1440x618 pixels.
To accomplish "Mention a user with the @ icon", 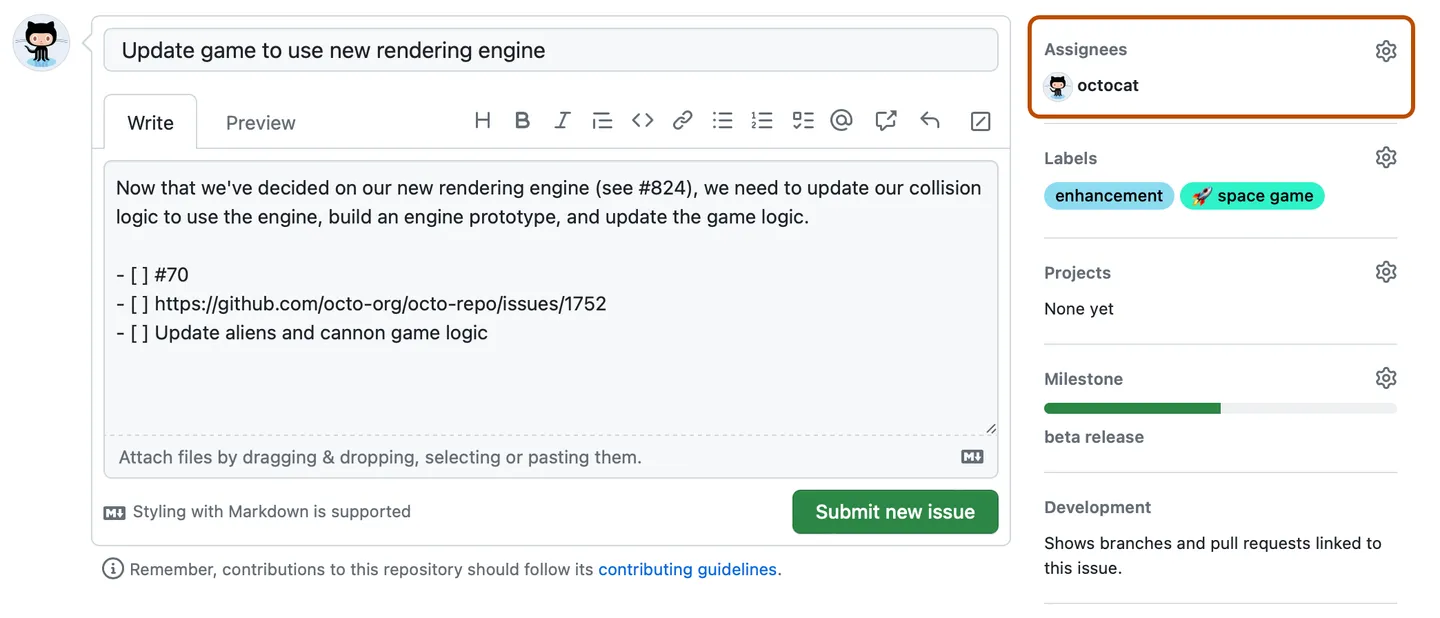I will (x=842, y=121).
